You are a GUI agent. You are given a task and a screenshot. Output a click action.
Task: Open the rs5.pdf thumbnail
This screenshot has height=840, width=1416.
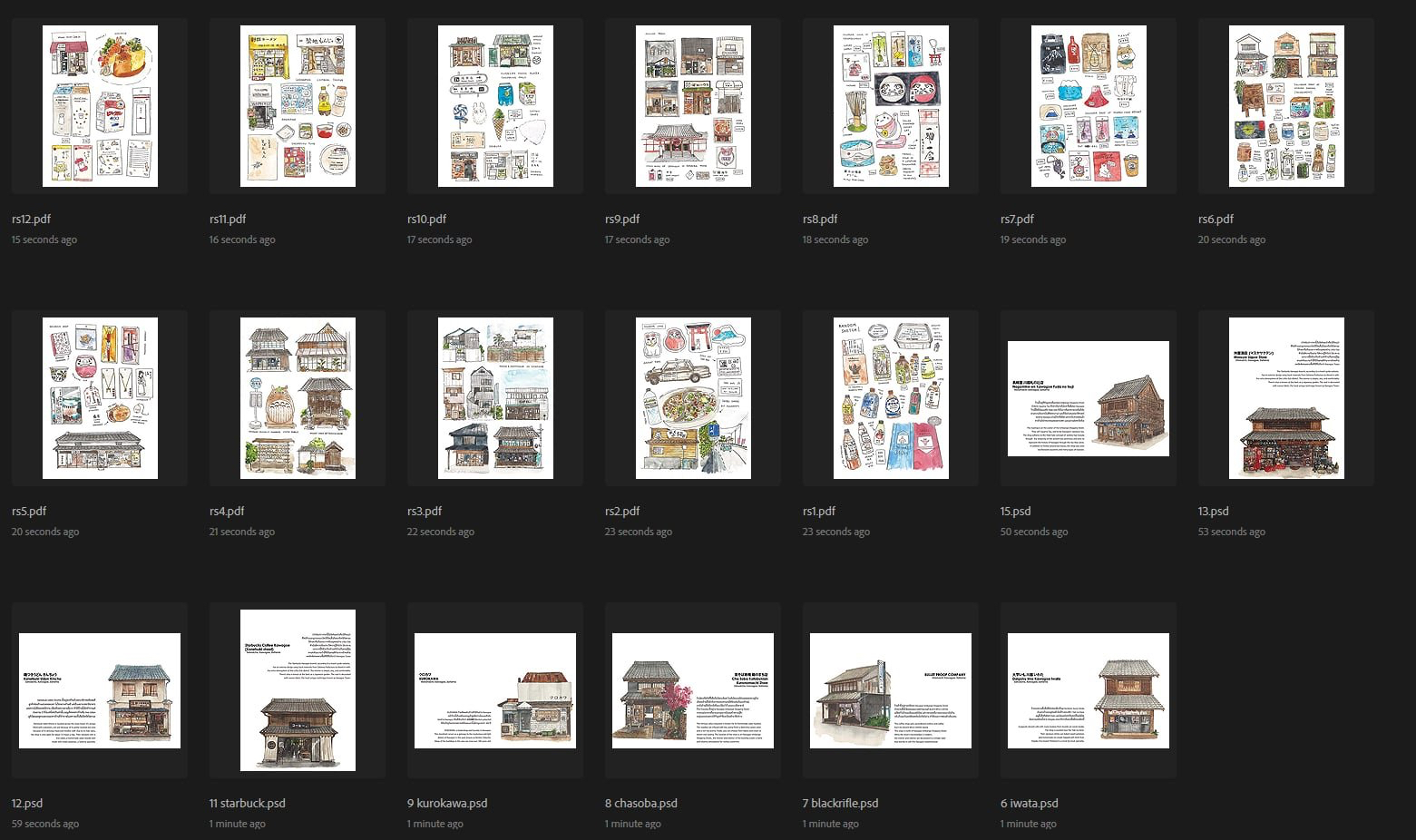100,398
